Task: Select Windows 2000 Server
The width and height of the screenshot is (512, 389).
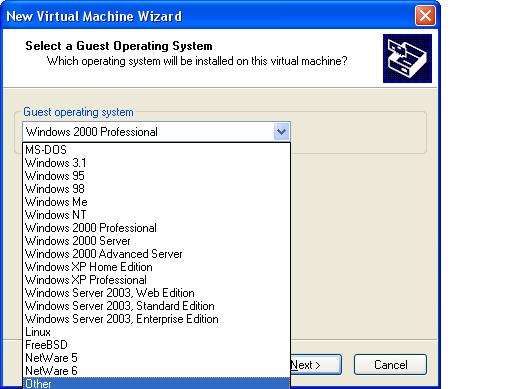Action: coord(157,241)
